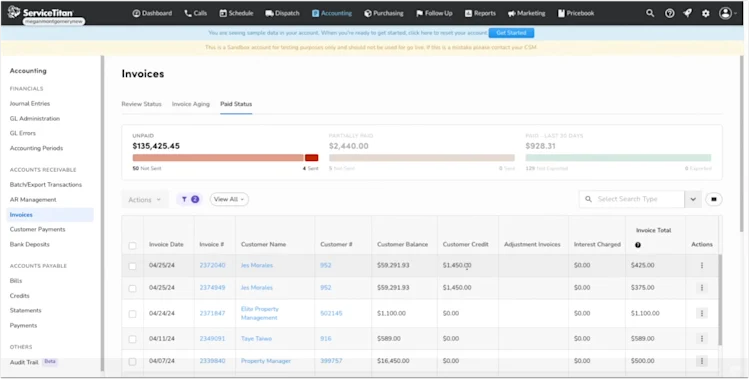Open invoice number 2372040
This screenshot has height=379, width=749.
(212, 265)
